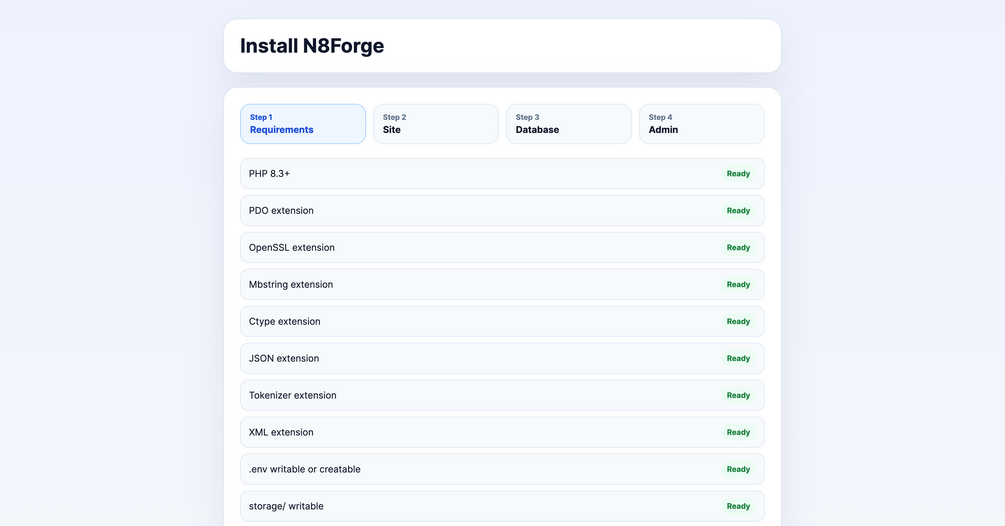
Task: Switch to the Step 4 Admin tab
Action: point(701,124)
